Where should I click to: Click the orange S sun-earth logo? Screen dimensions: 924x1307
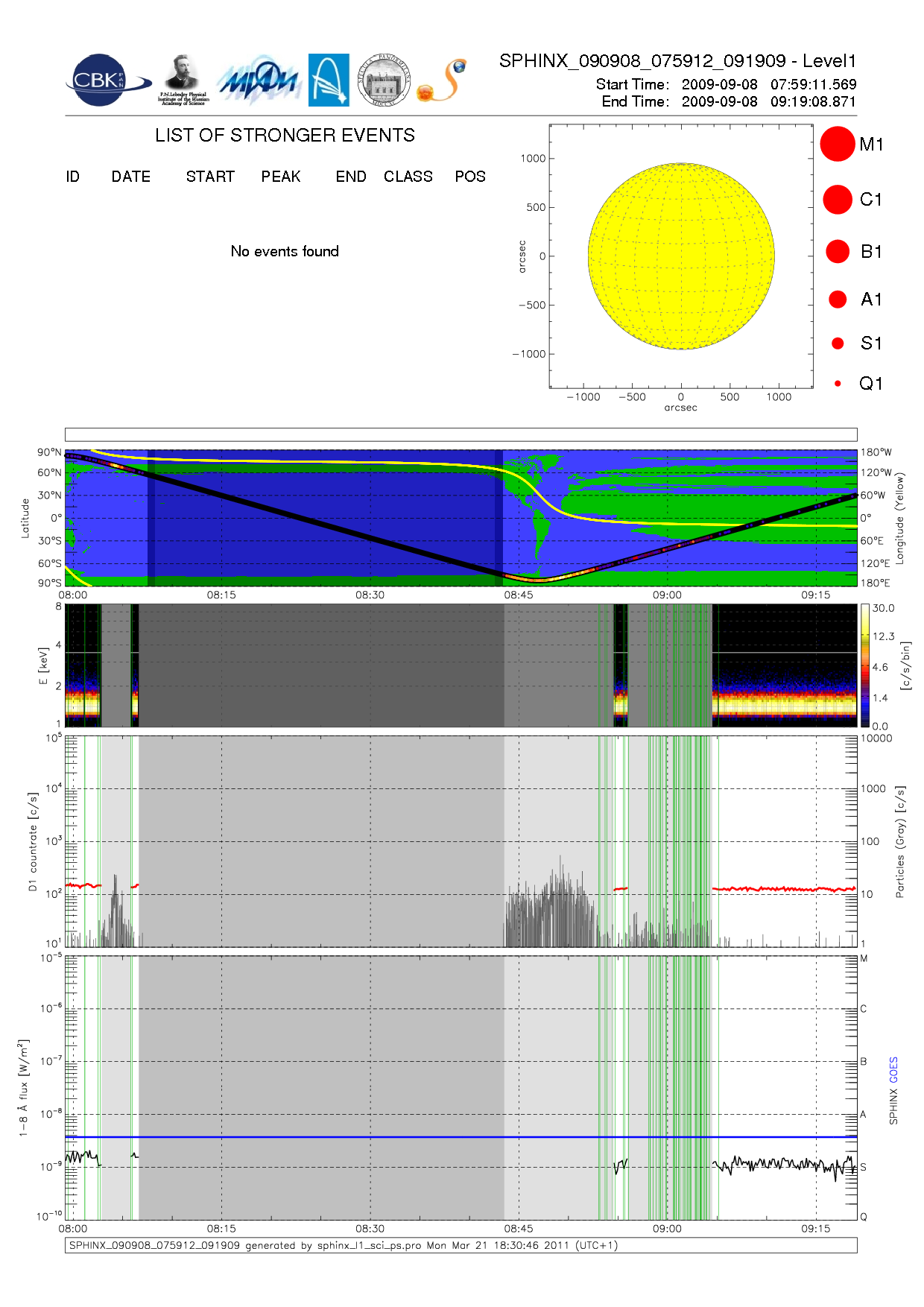click(442, 80)
